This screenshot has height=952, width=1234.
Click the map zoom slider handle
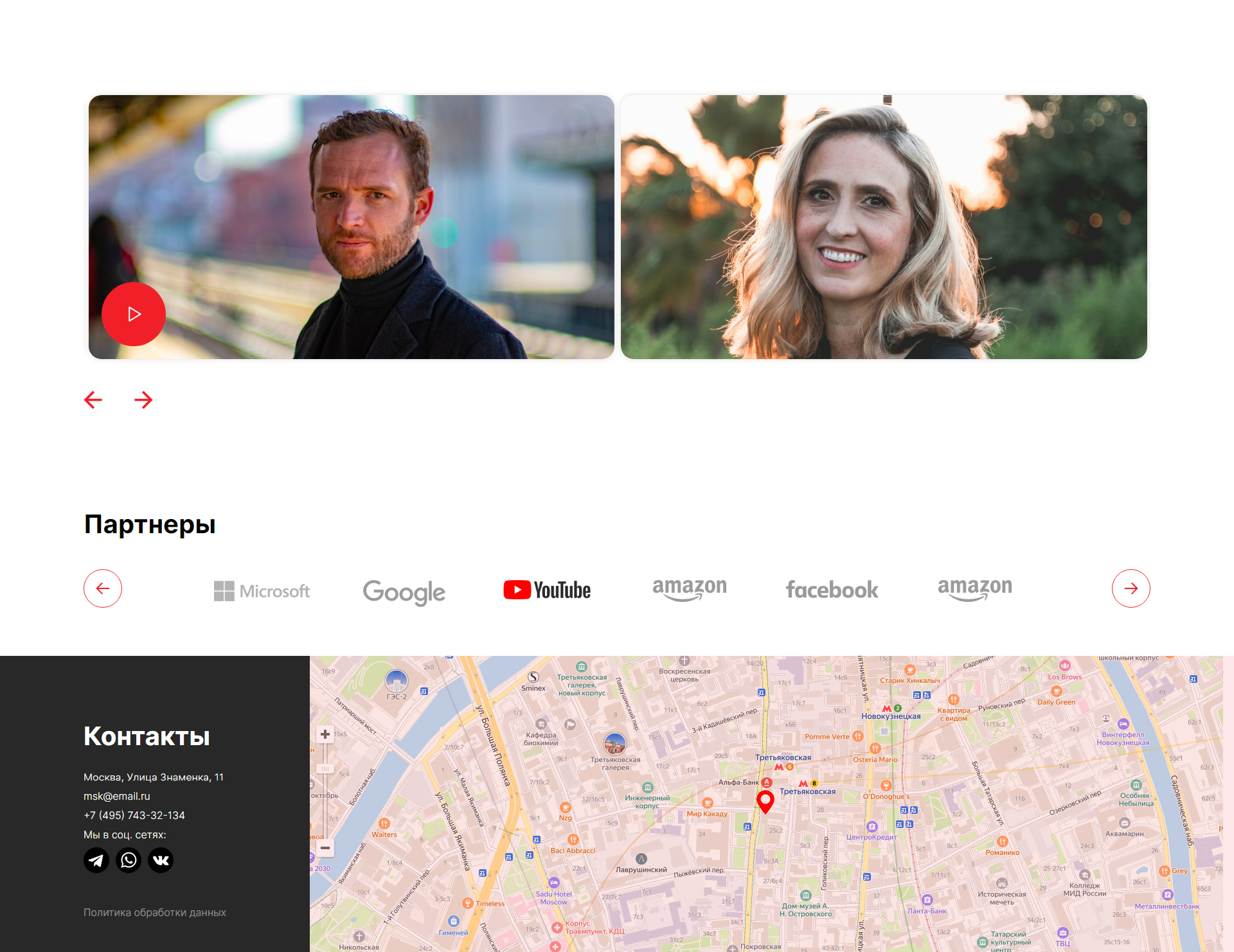pyautogui.click(x=325, y=768)
